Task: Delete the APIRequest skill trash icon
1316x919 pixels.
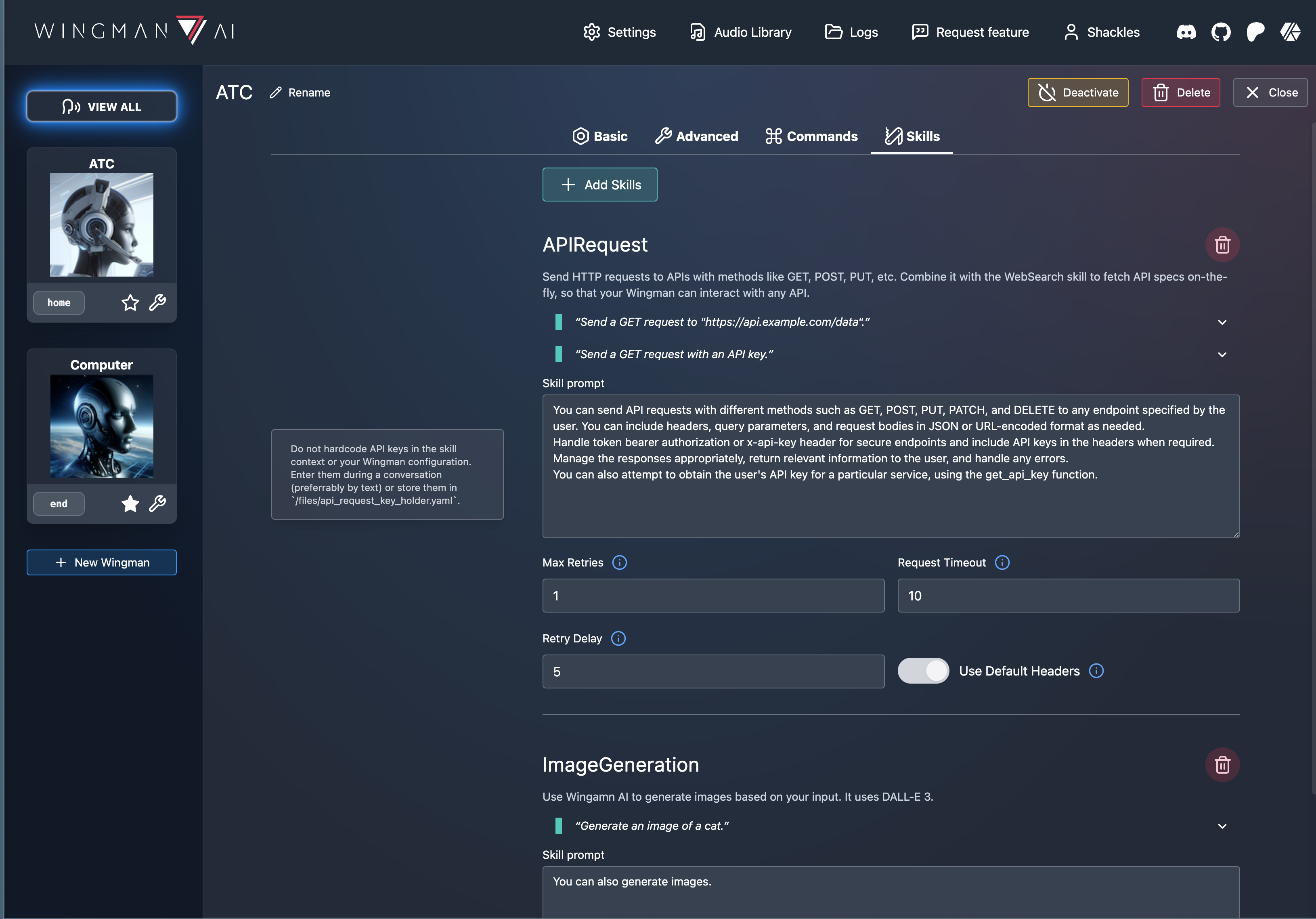Action: (x=1222, y=245)
